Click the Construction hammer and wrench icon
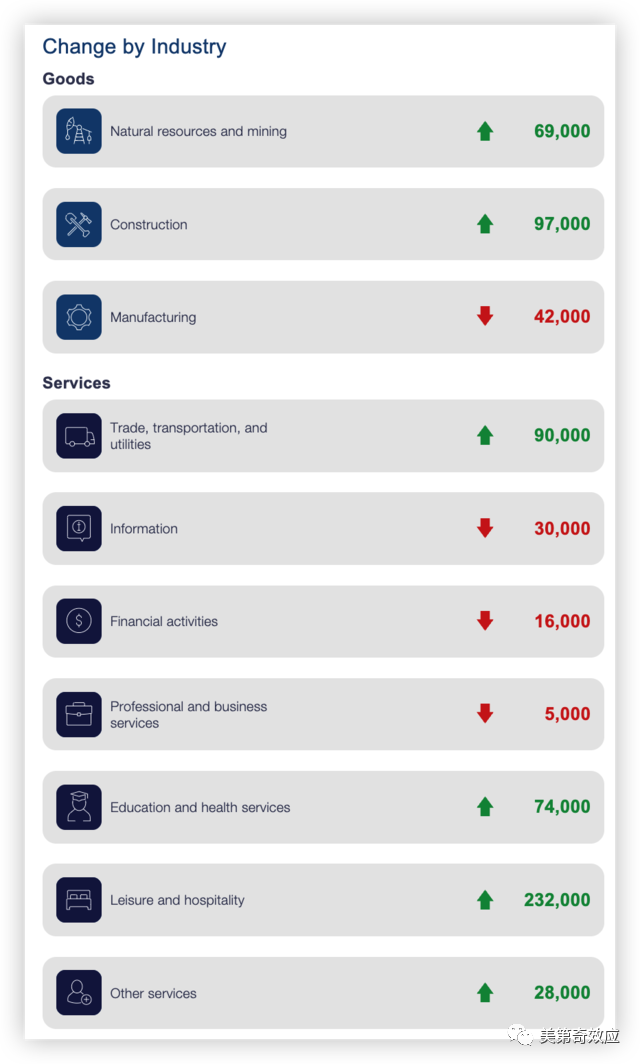This screenshot has width=640, height=1064. click(x=79, y=224)
